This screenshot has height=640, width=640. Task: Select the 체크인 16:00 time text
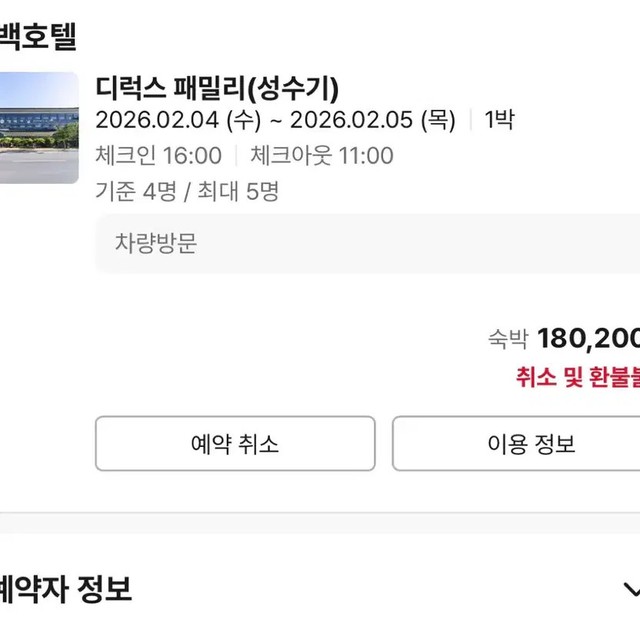[158, 156]
